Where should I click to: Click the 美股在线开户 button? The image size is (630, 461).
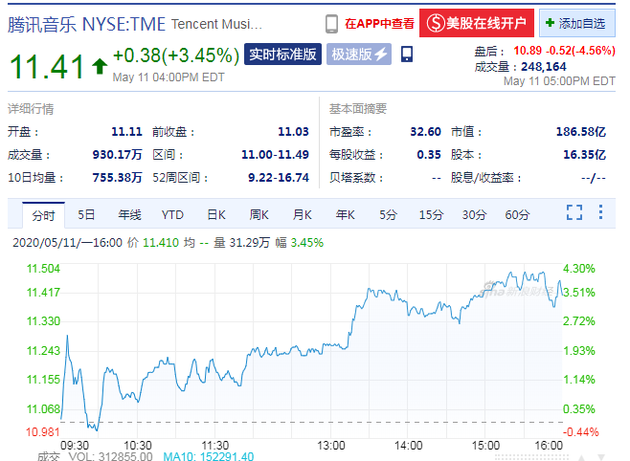coord(477,23)
